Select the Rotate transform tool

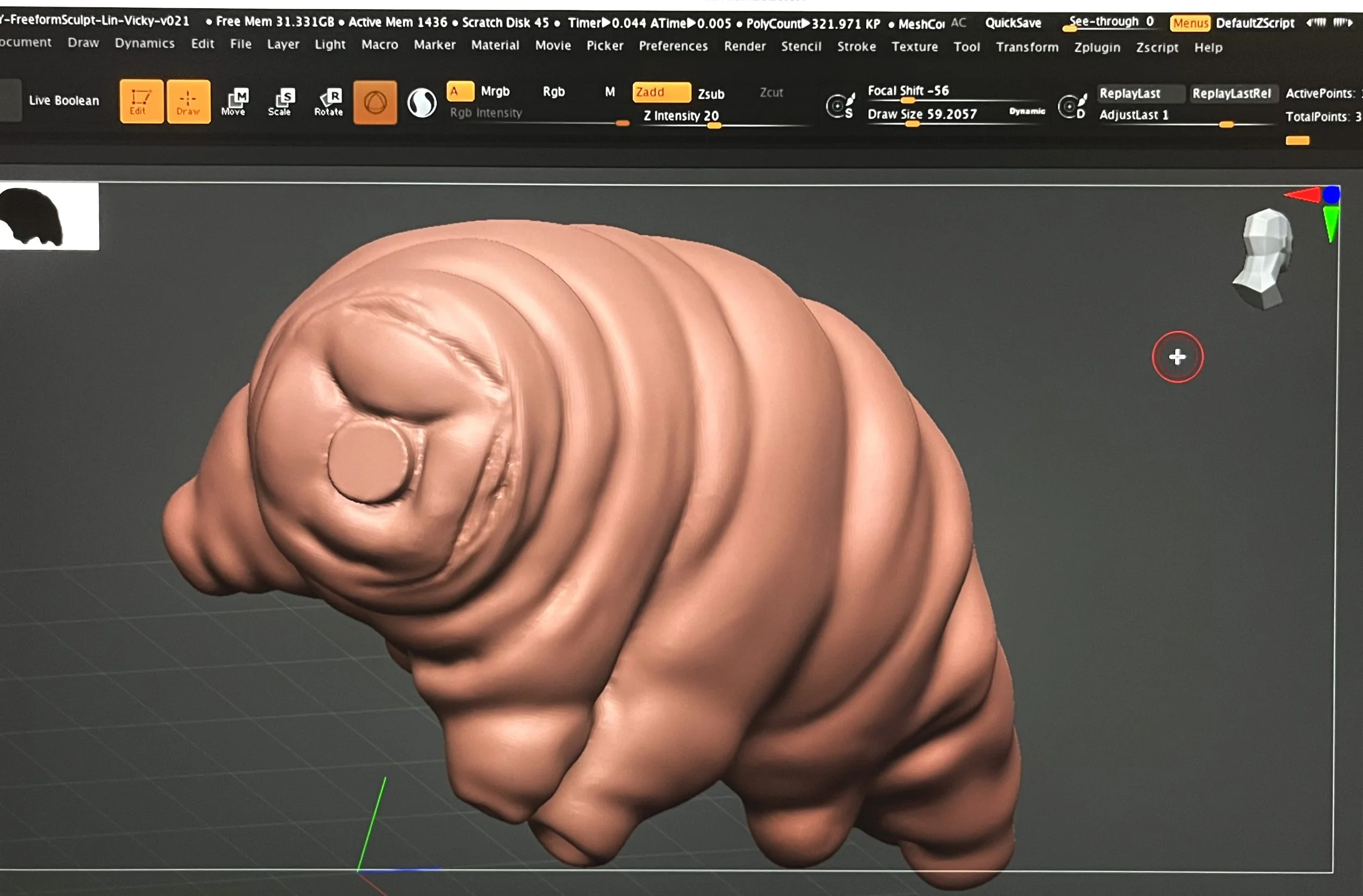(328, 102)
